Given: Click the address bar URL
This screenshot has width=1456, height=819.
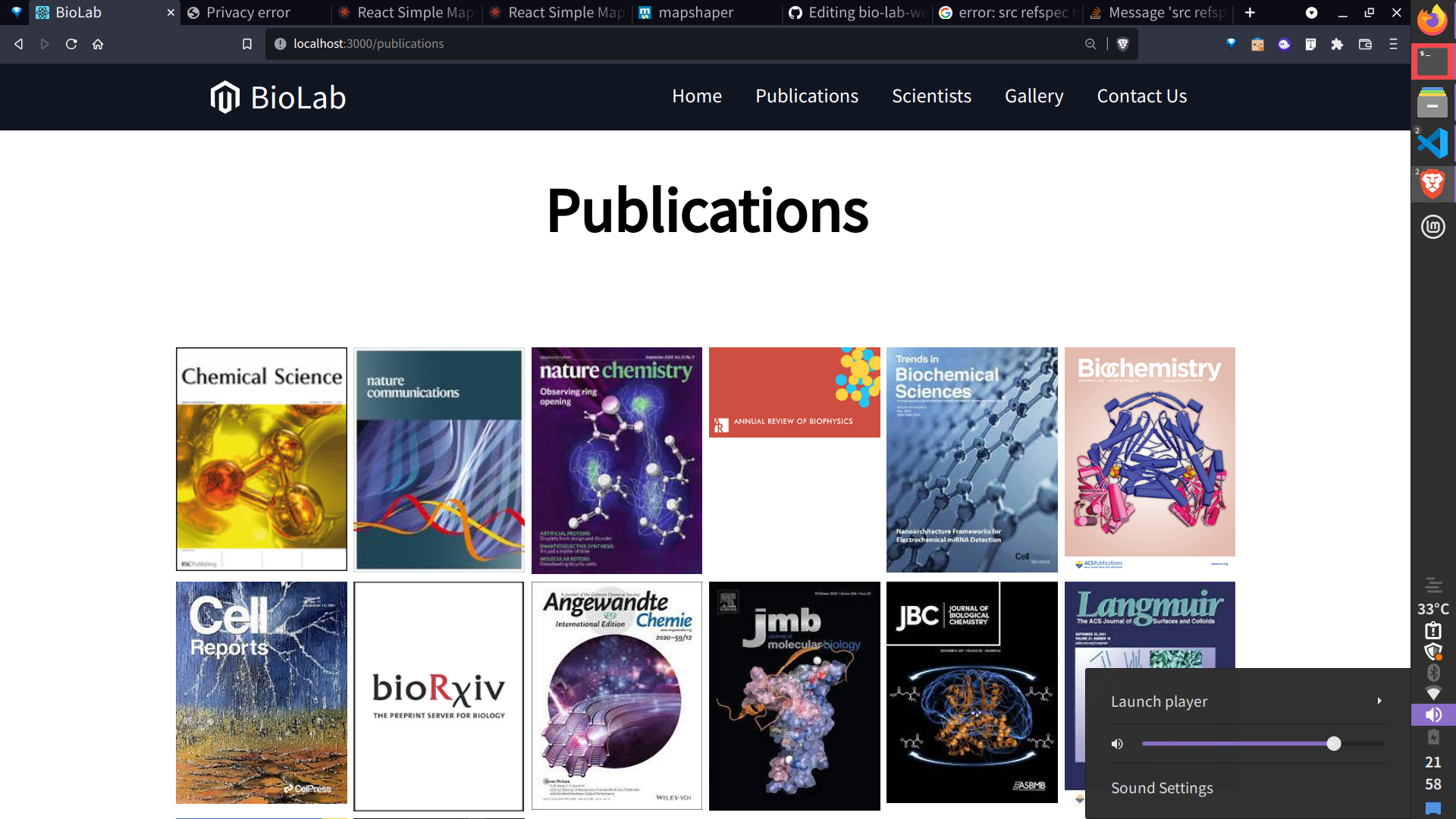Looking at the screenshot, I should 369,44.
